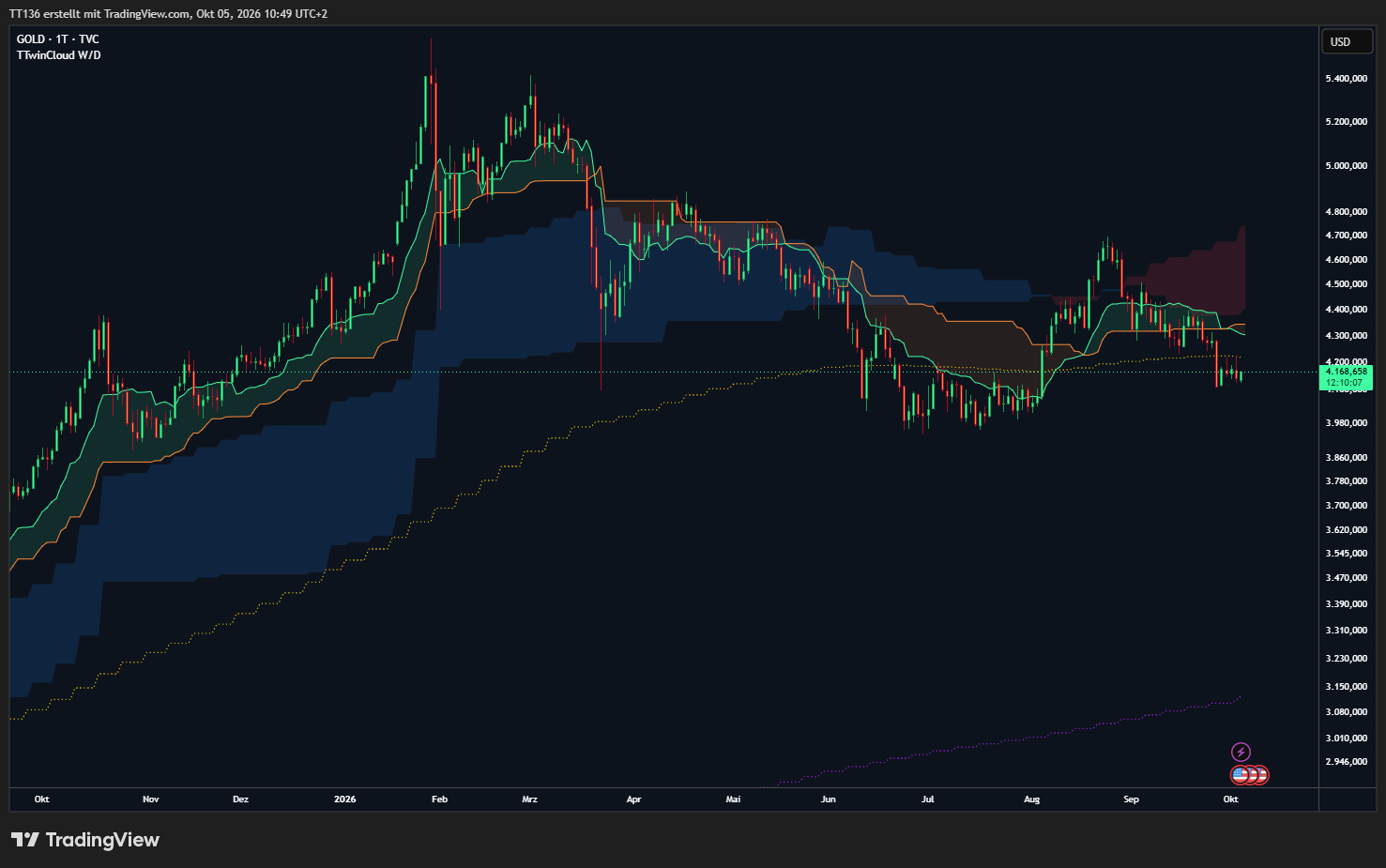The image size is (1386, 868).
Task: Click the Feb label on the time axis
Action: click(439, 799)
